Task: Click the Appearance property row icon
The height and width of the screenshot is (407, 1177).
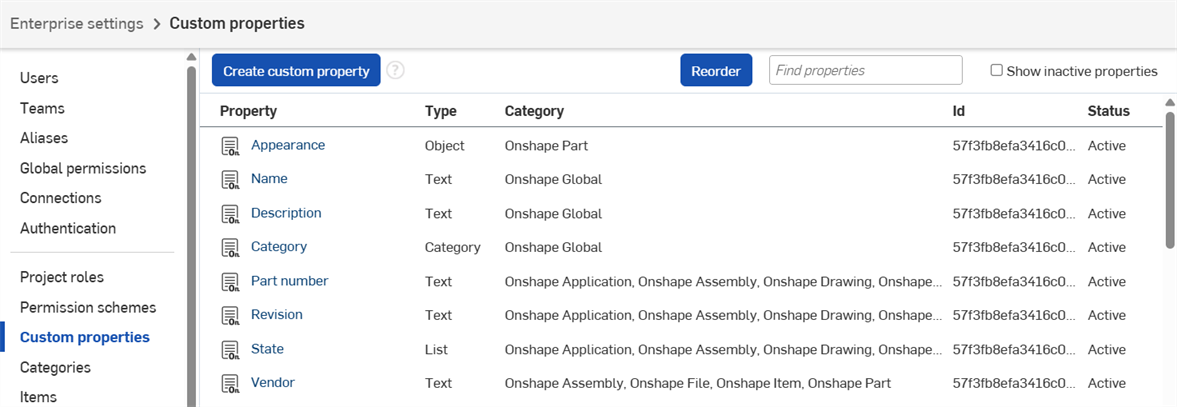Action: coord(231,146)
